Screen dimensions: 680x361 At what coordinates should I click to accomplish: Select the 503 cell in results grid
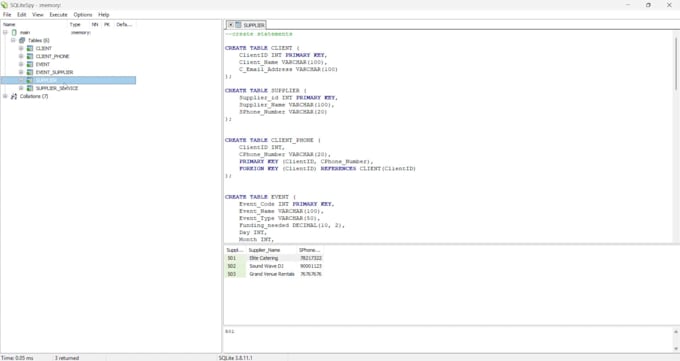click(235, 274)
